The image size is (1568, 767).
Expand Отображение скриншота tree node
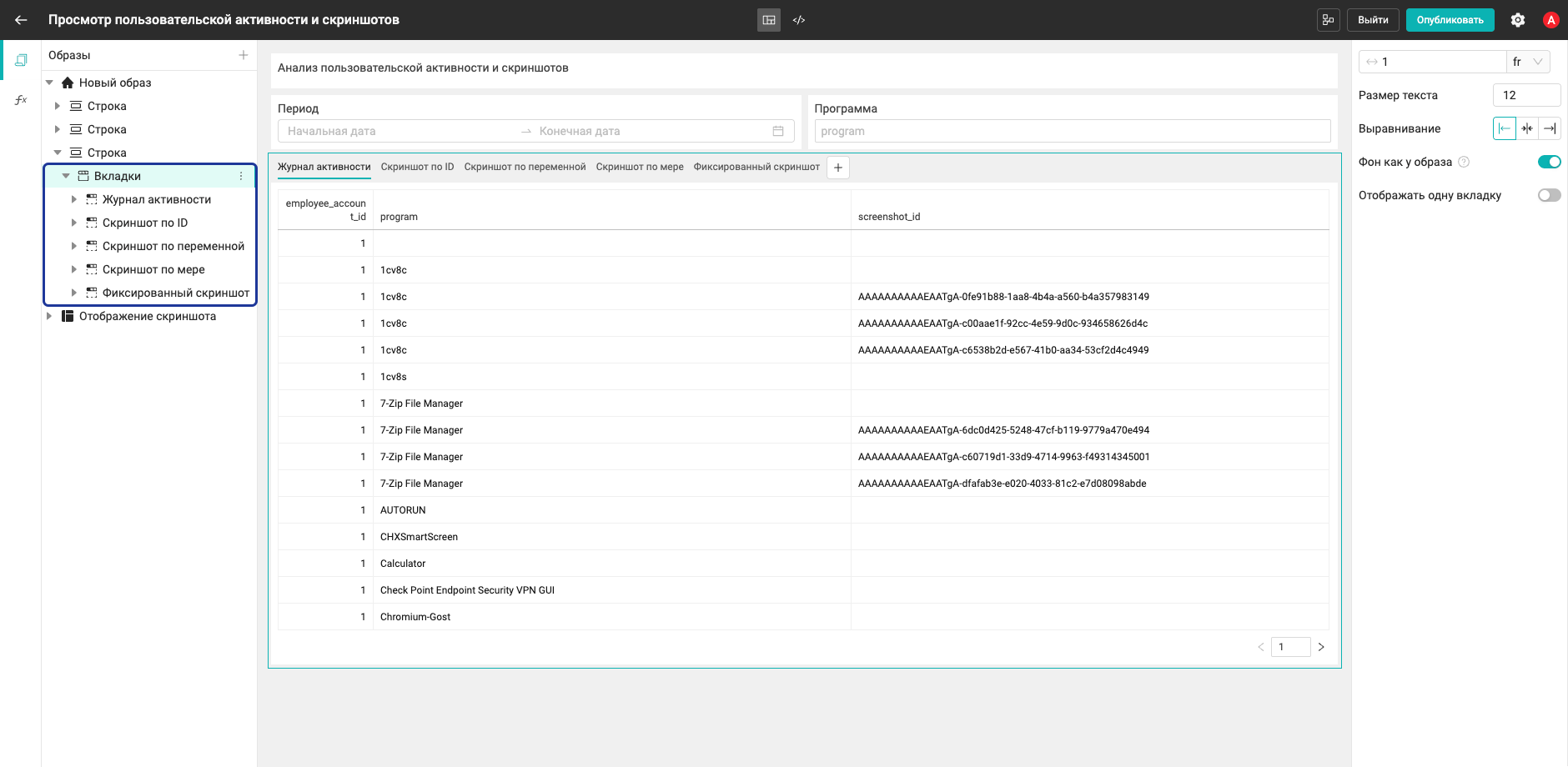click(x=49, y=316)
